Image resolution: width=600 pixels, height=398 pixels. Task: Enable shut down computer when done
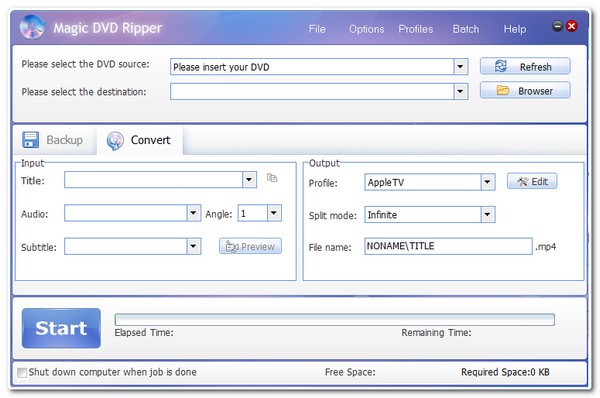pyautogui.click(x=22, y=372)
